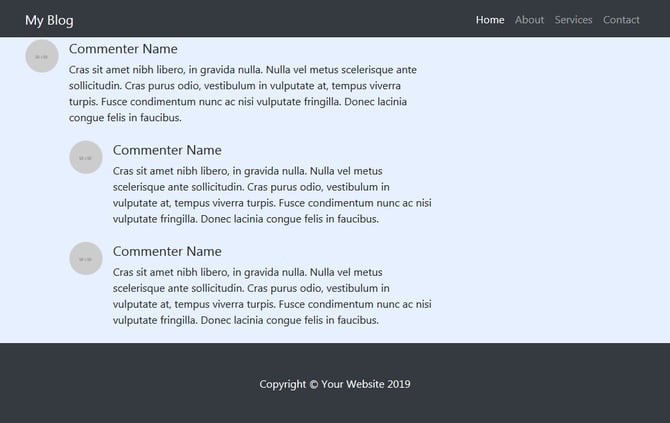Click the first nested reply's text

(272, 195)
